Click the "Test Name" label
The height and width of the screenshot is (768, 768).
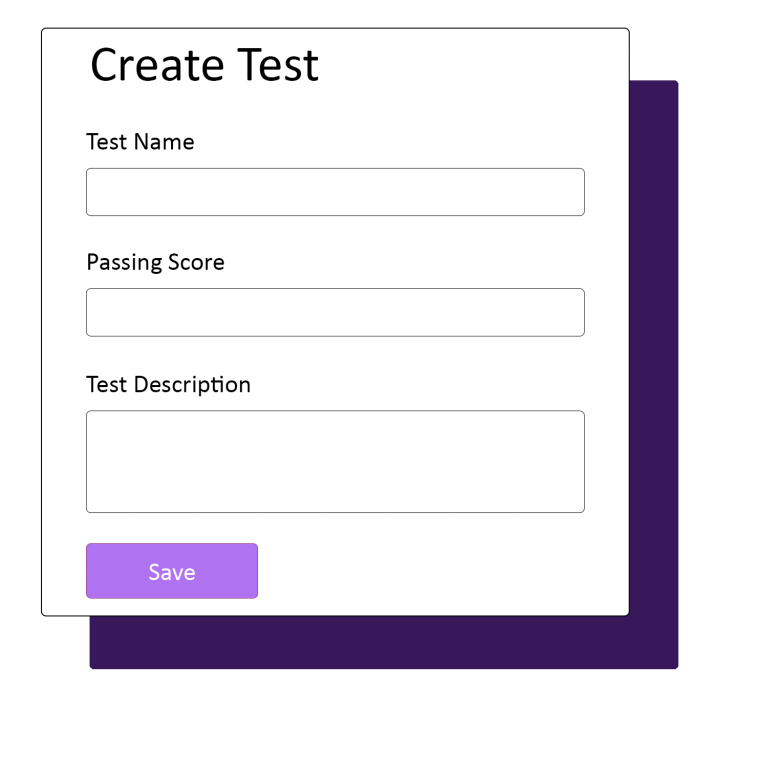140,142
